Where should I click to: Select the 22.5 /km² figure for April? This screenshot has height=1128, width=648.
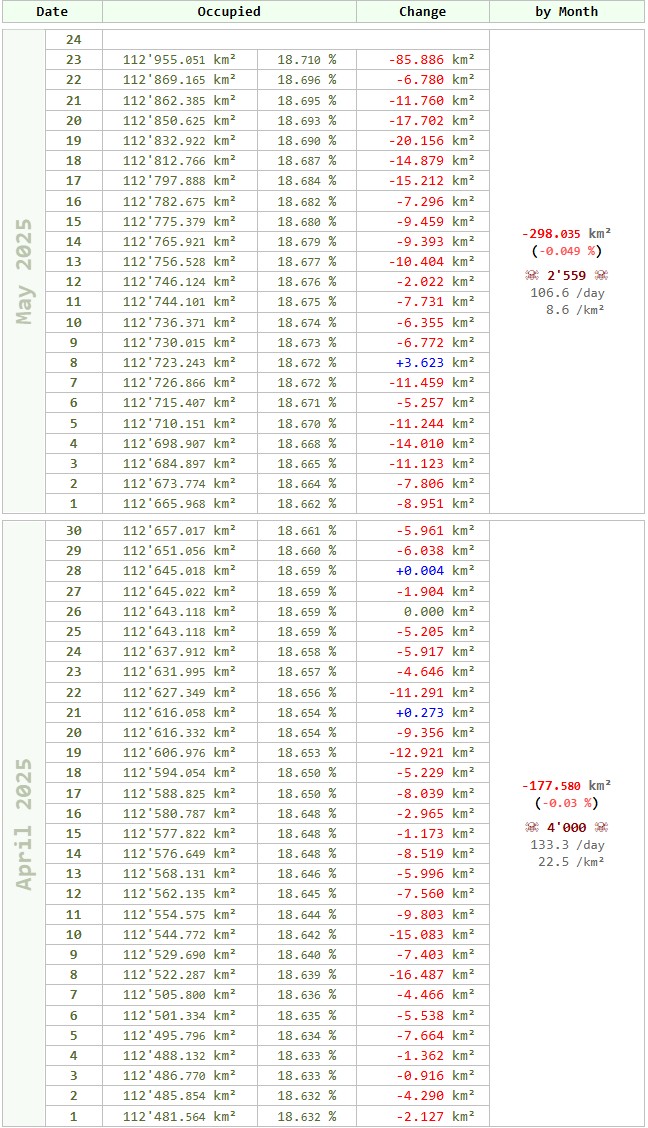pos(566,862)
